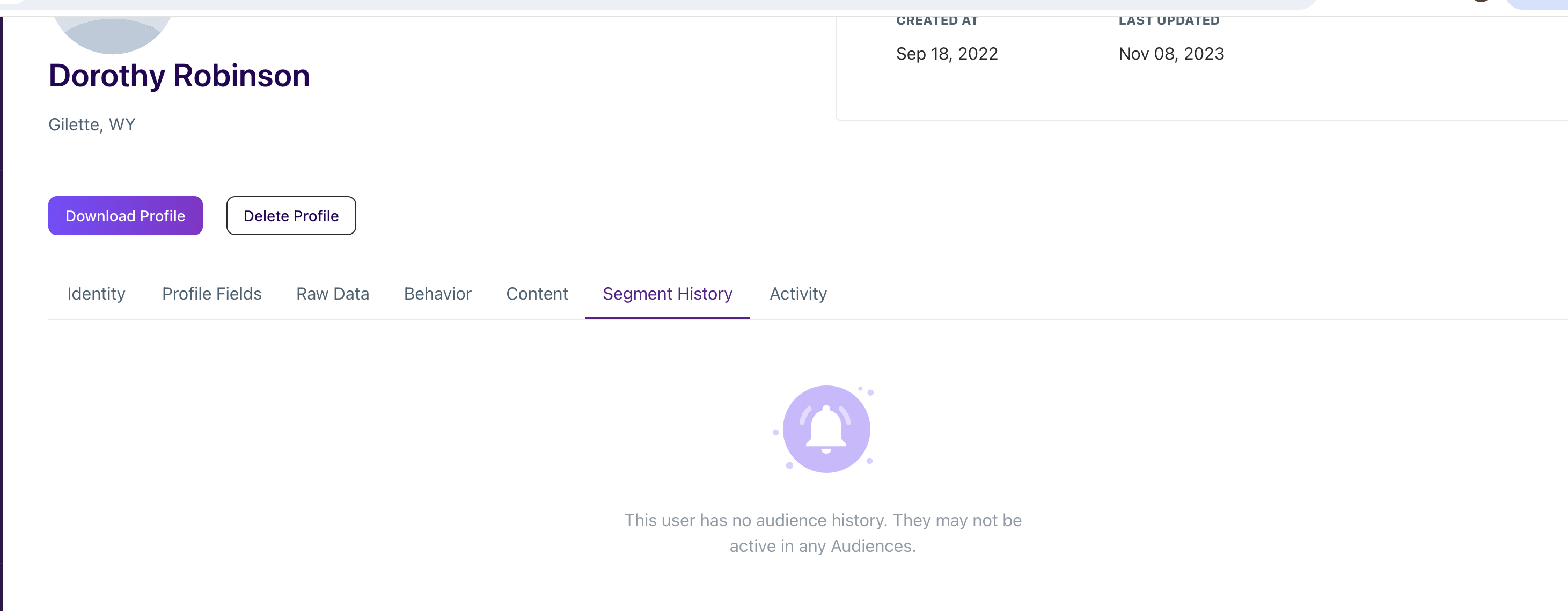Click the Download Profile button

coord(126,216)
